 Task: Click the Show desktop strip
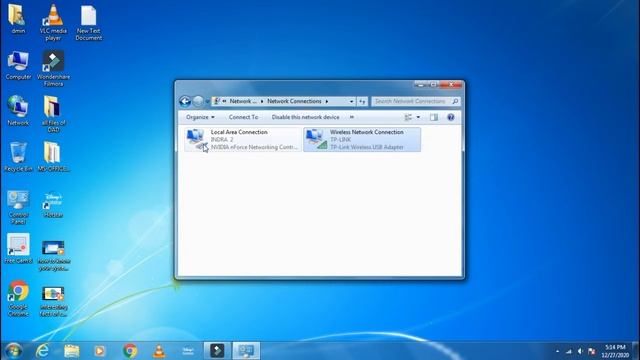point(636,351)
